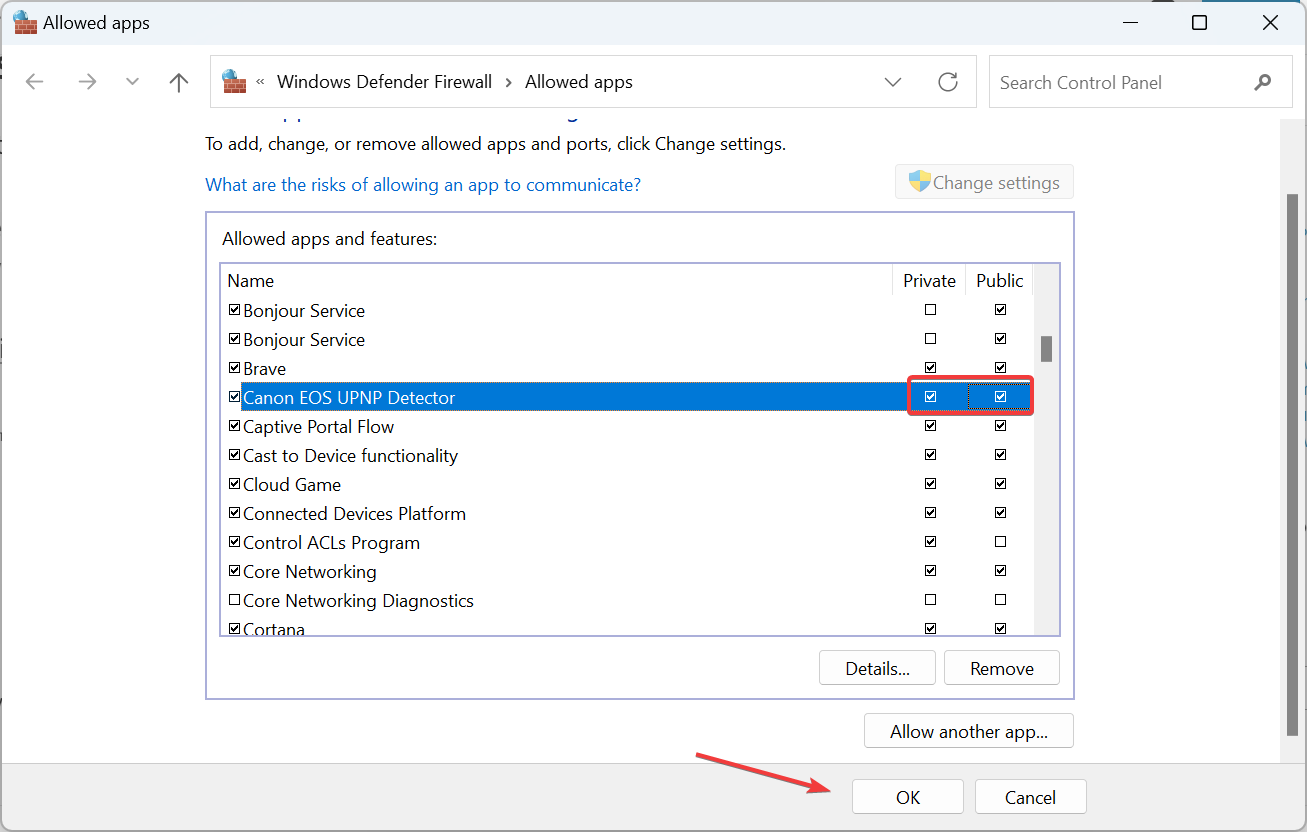The image size is (1307, 832).
Task: Expand the address bar history dropdown
Action: [x=893, y=82]
